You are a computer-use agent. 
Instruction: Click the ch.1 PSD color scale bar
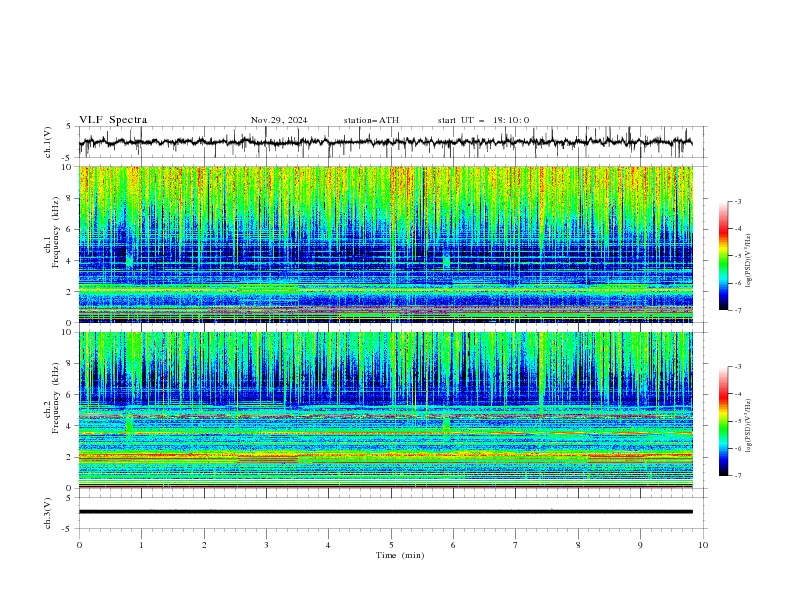(724, 256)
